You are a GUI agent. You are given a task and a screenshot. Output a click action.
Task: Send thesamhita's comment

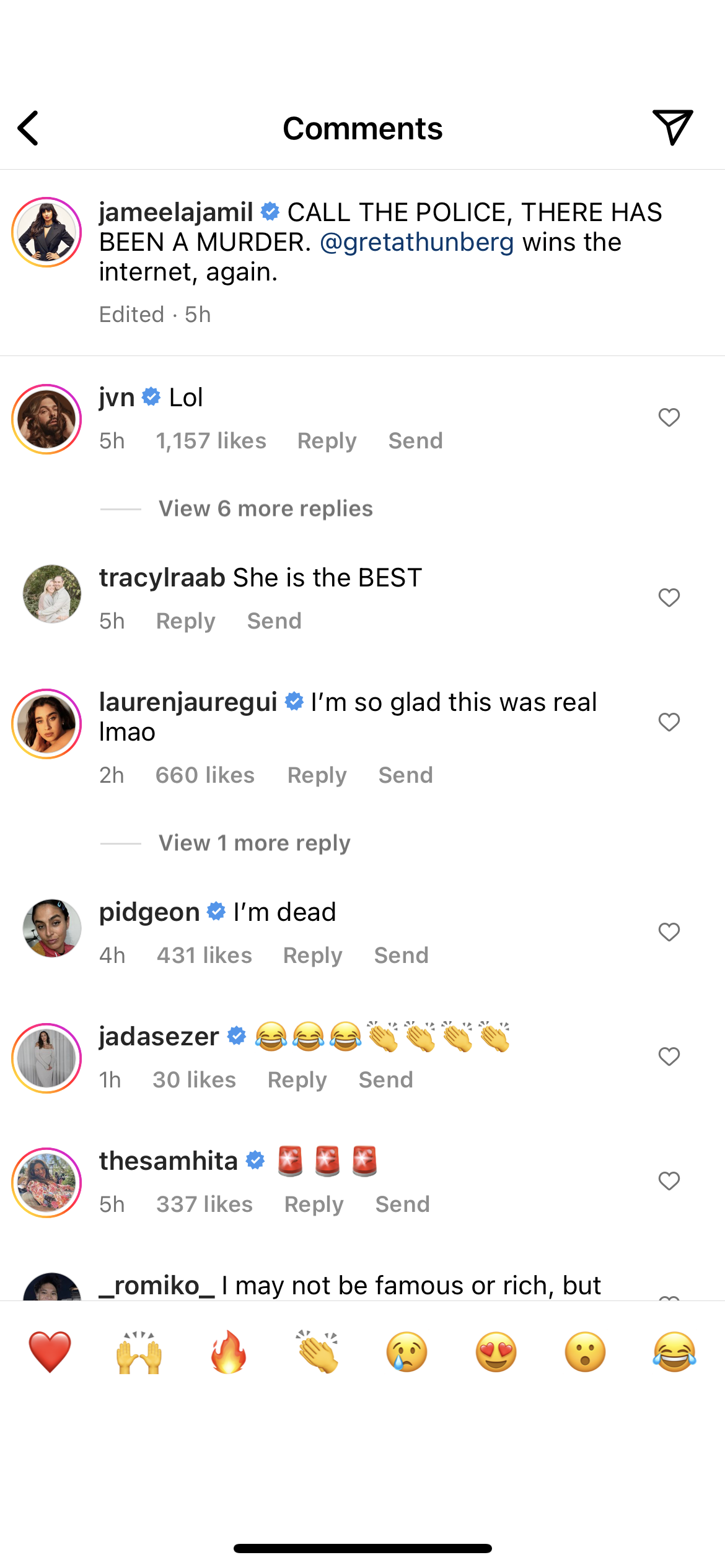(x=402, y=1204)
